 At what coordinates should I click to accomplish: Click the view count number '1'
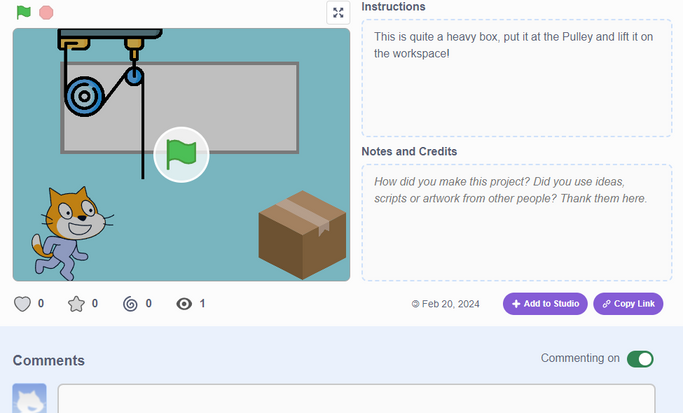point(202,304)
